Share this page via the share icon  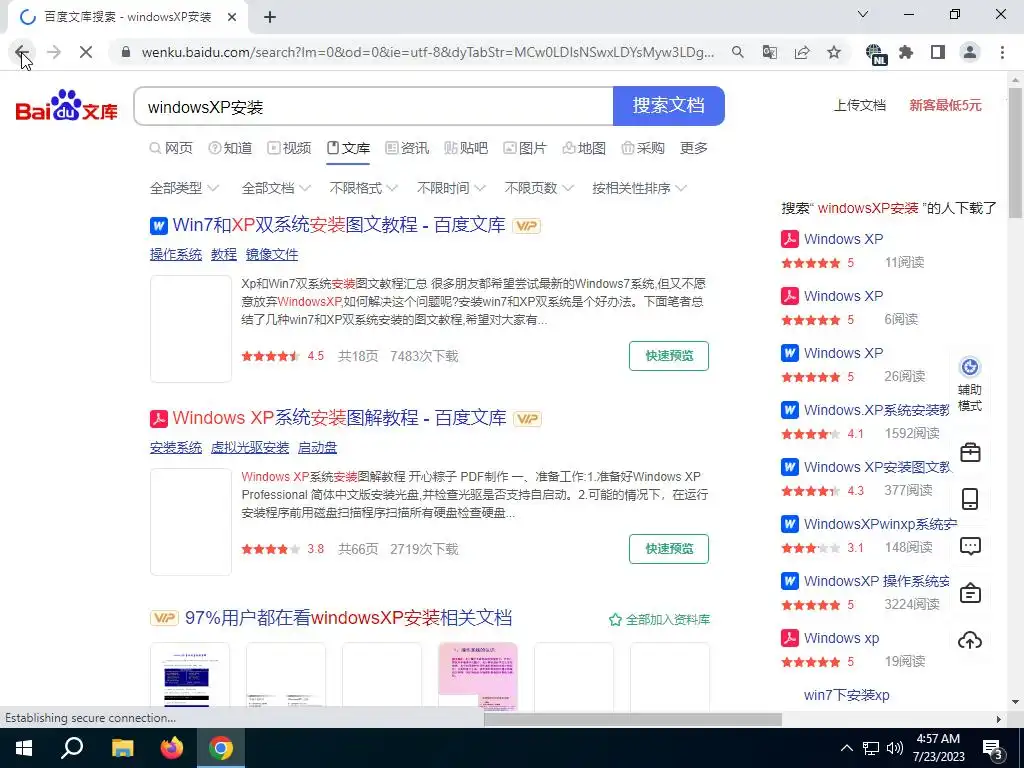[x=802, y=52]
